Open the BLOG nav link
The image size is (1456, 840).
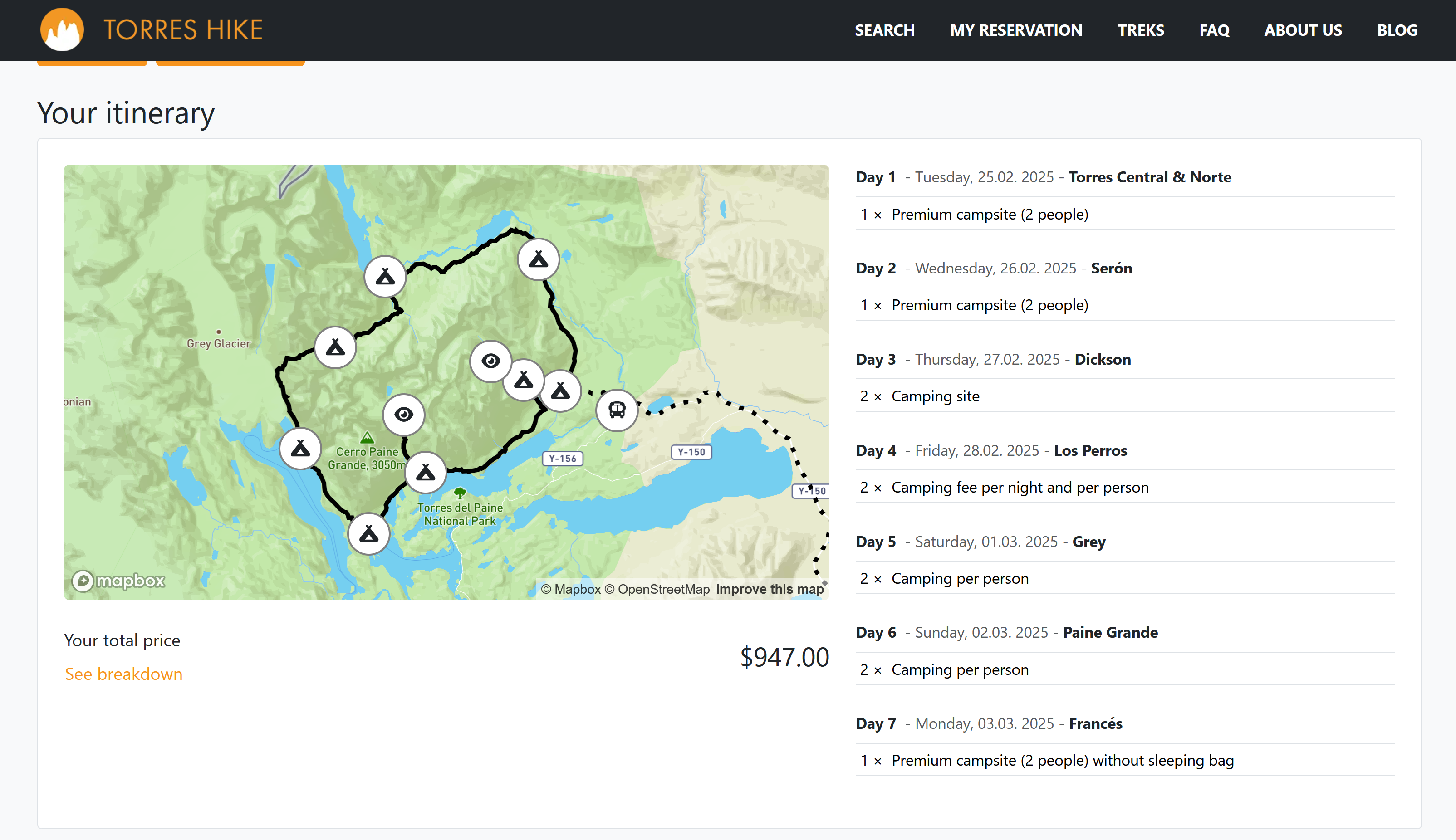click(x=1397, y=30)
